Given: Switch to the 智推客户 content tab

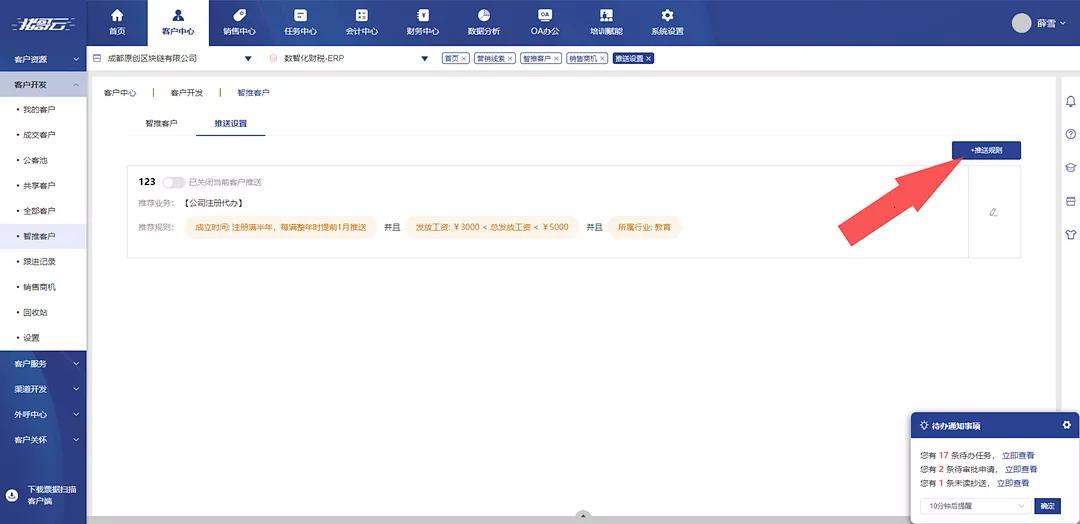Looking at the screenshot, I should pos(161,123).
